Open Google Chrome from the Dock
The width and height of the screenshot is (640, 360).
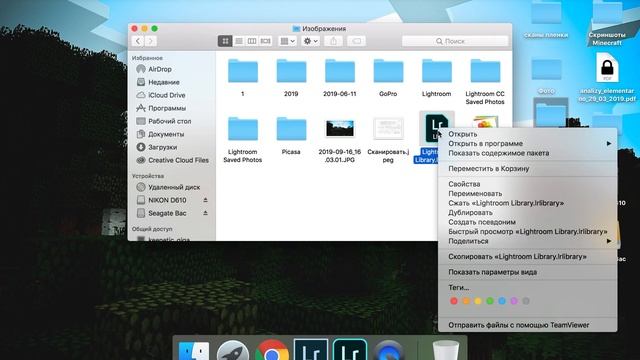tap(271, 351)
